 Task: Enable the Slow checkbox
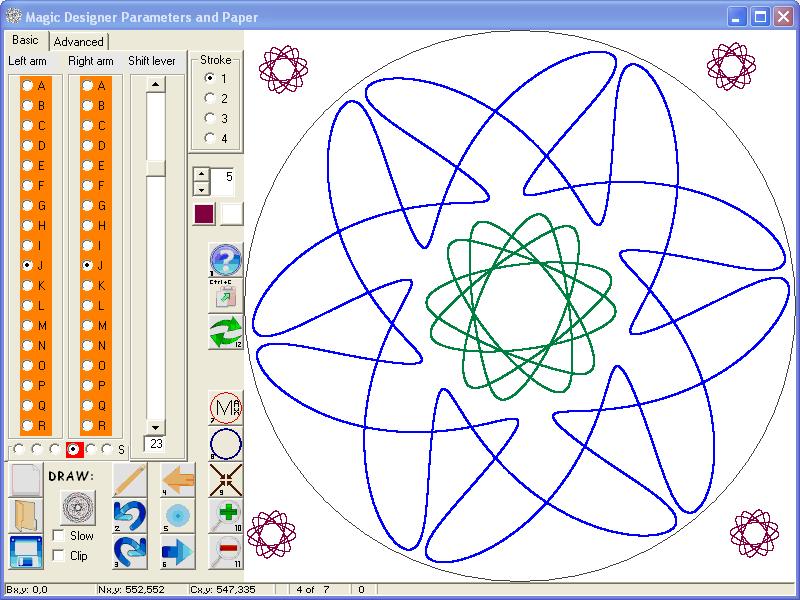(59, 535)
